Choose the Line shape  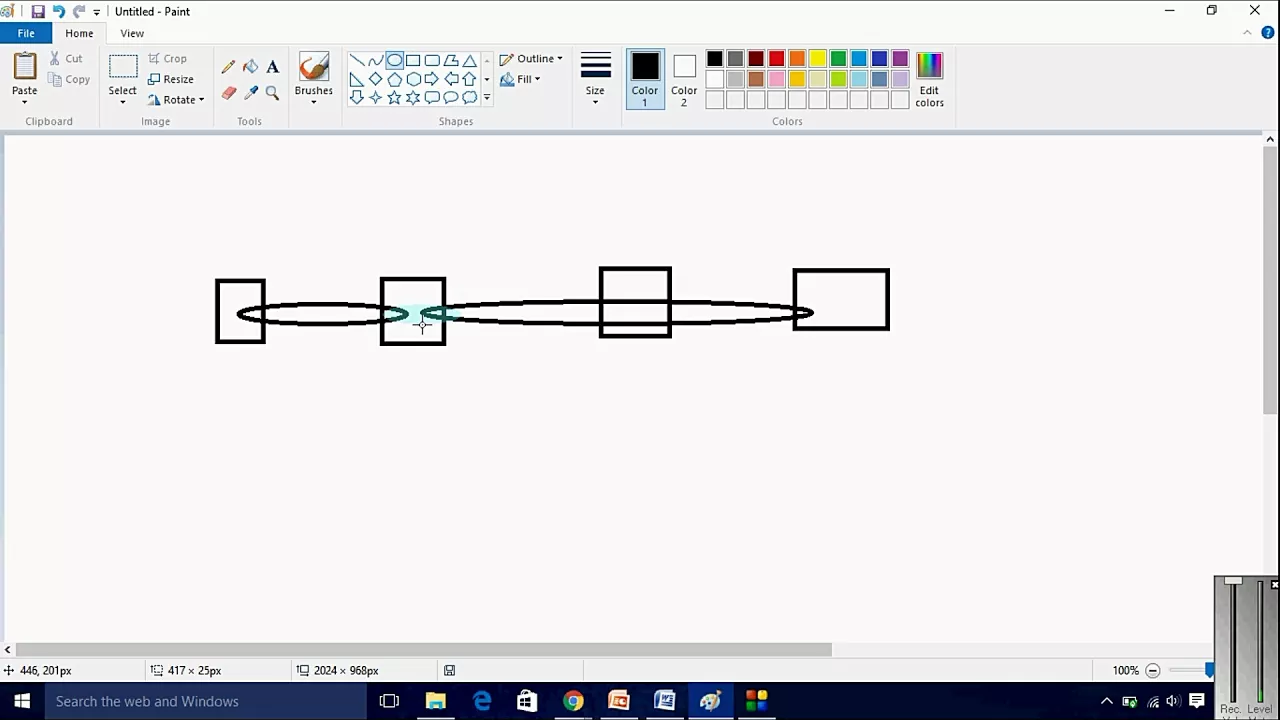356,60
